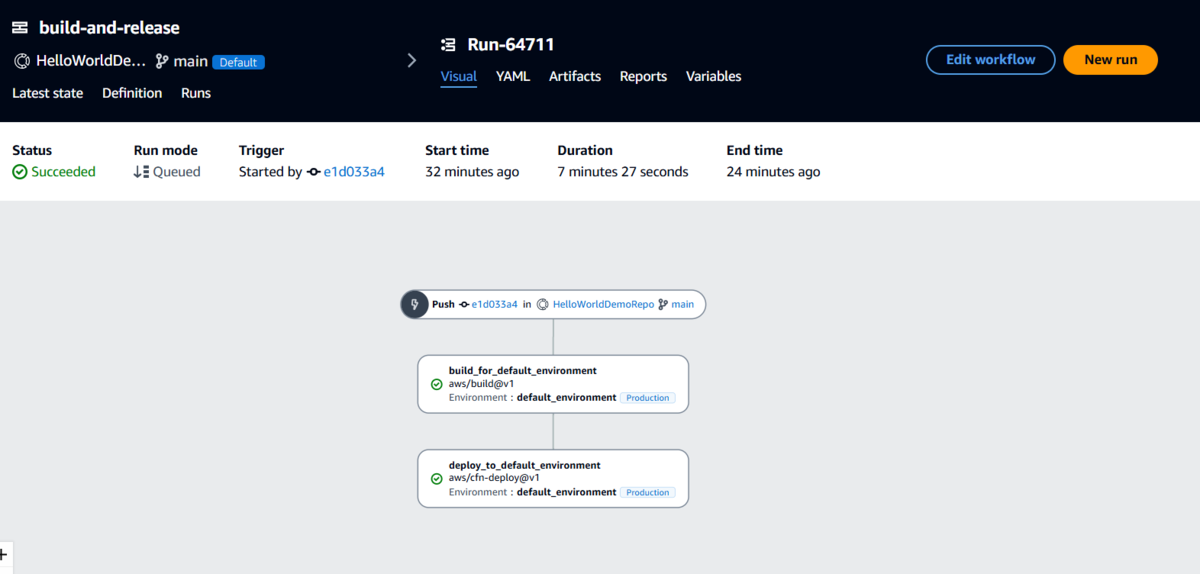Click the branch icon in the Push node
The width and height of the screenshot is (1200, 574).
(663, 304)
